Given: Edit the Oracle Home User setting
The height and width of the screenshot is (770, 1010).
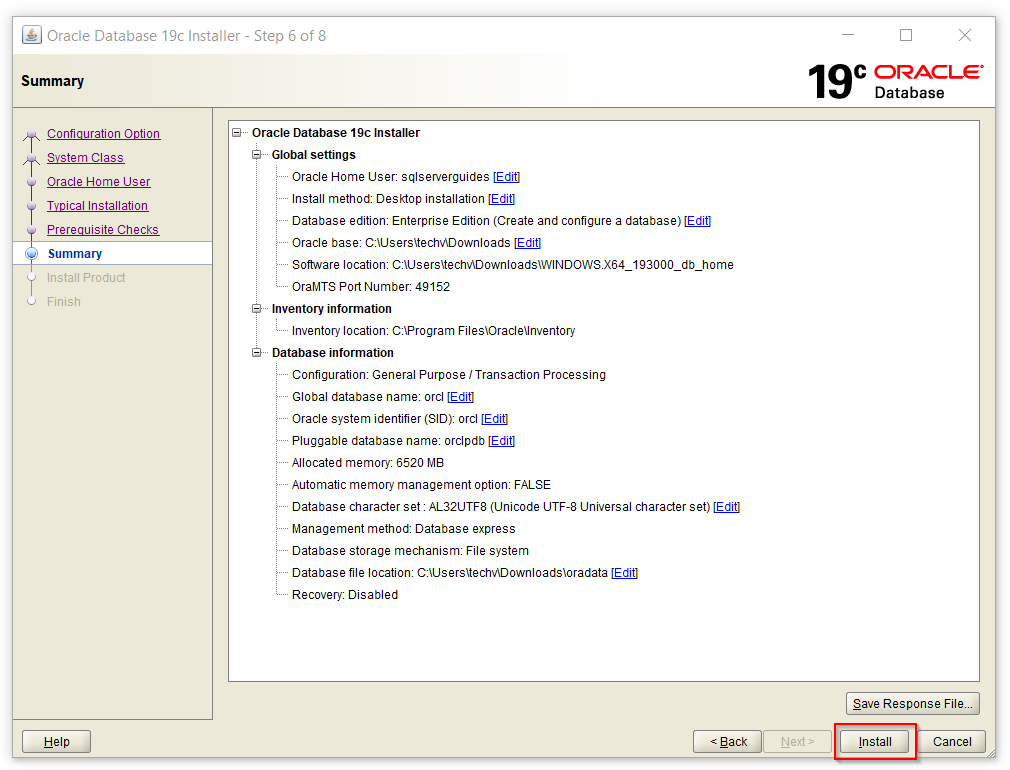Looking at the screenshot, I should click(x=506, y=177).
